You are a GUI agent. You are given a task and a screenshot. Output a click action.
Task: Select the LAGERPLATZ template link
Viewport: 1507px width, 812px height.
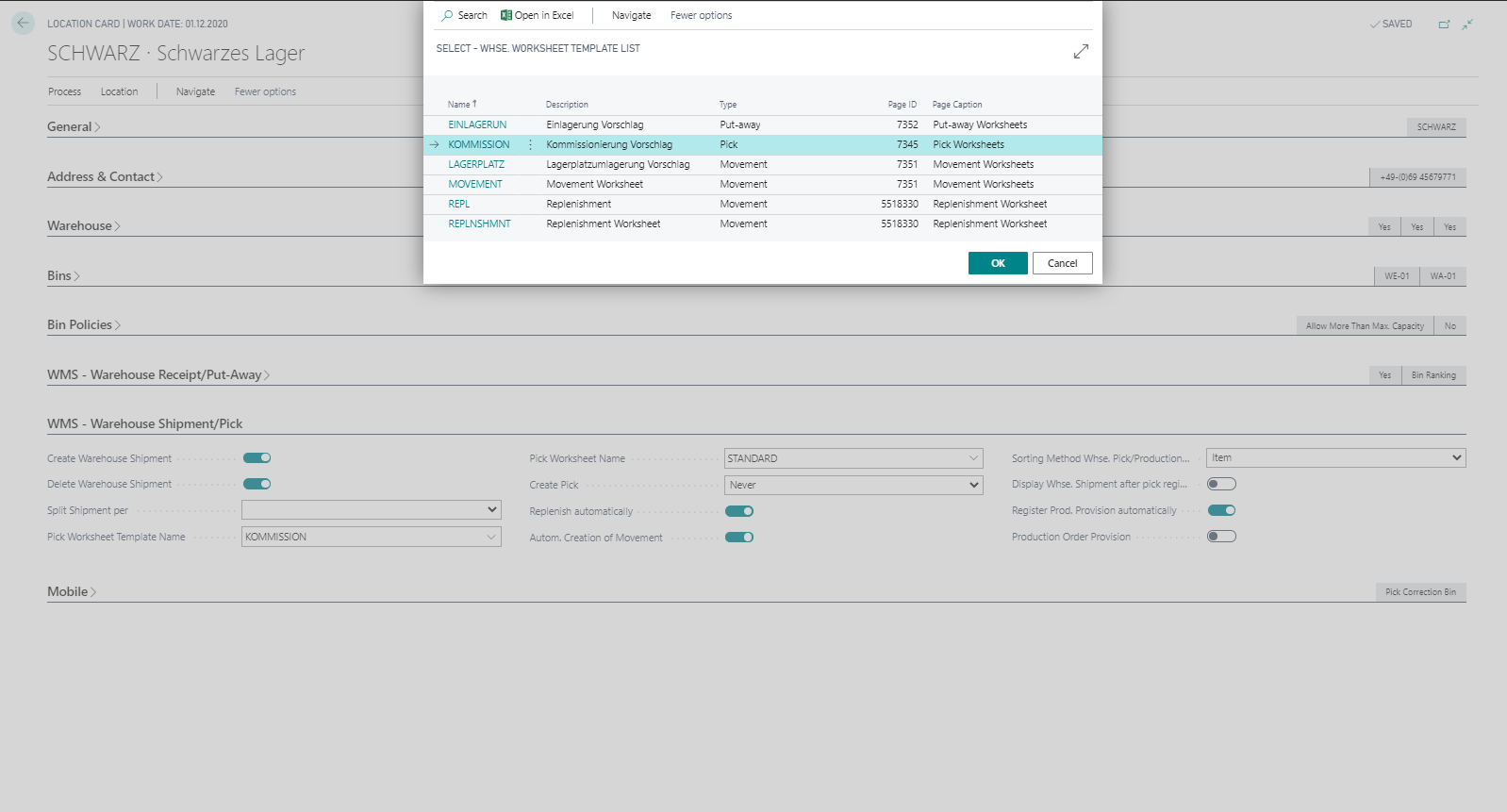coord(476,165)
